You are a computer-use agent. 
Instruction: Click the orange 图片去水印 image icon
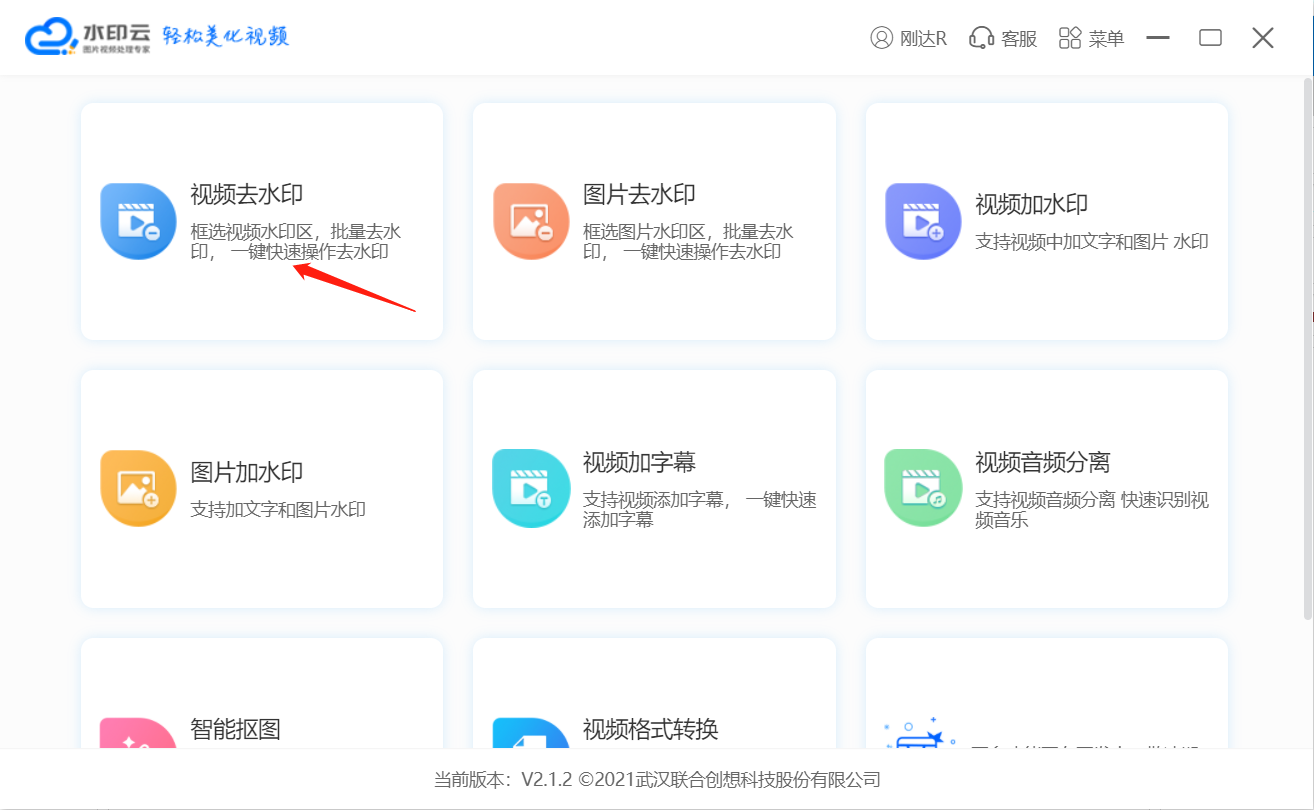tap(531, 221)
